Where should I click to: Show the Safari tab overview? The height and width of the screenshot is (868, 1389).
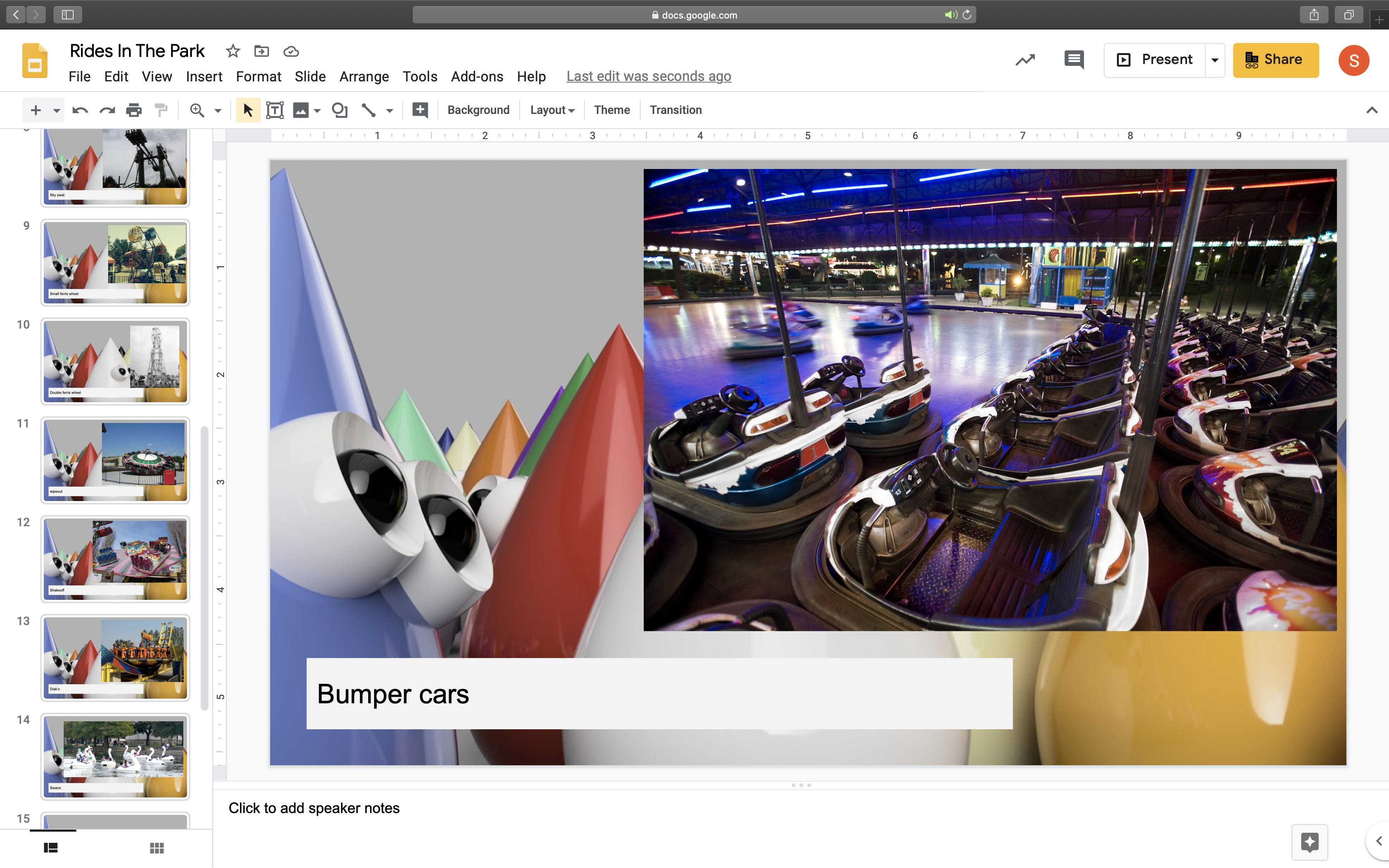click(x=1349, y=14)
